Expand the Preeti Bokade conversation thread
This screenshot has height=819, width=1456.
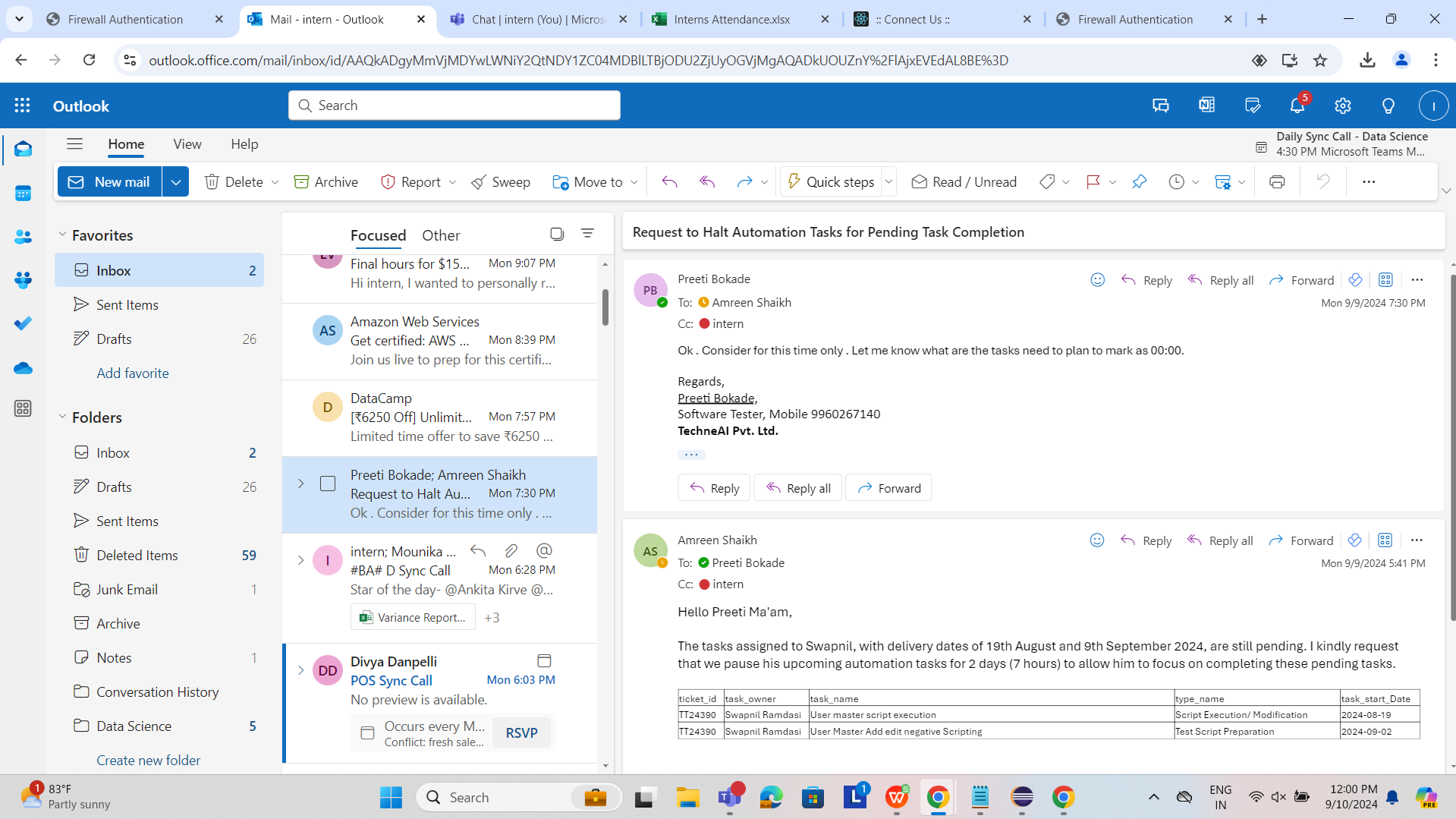pos(300,484)
